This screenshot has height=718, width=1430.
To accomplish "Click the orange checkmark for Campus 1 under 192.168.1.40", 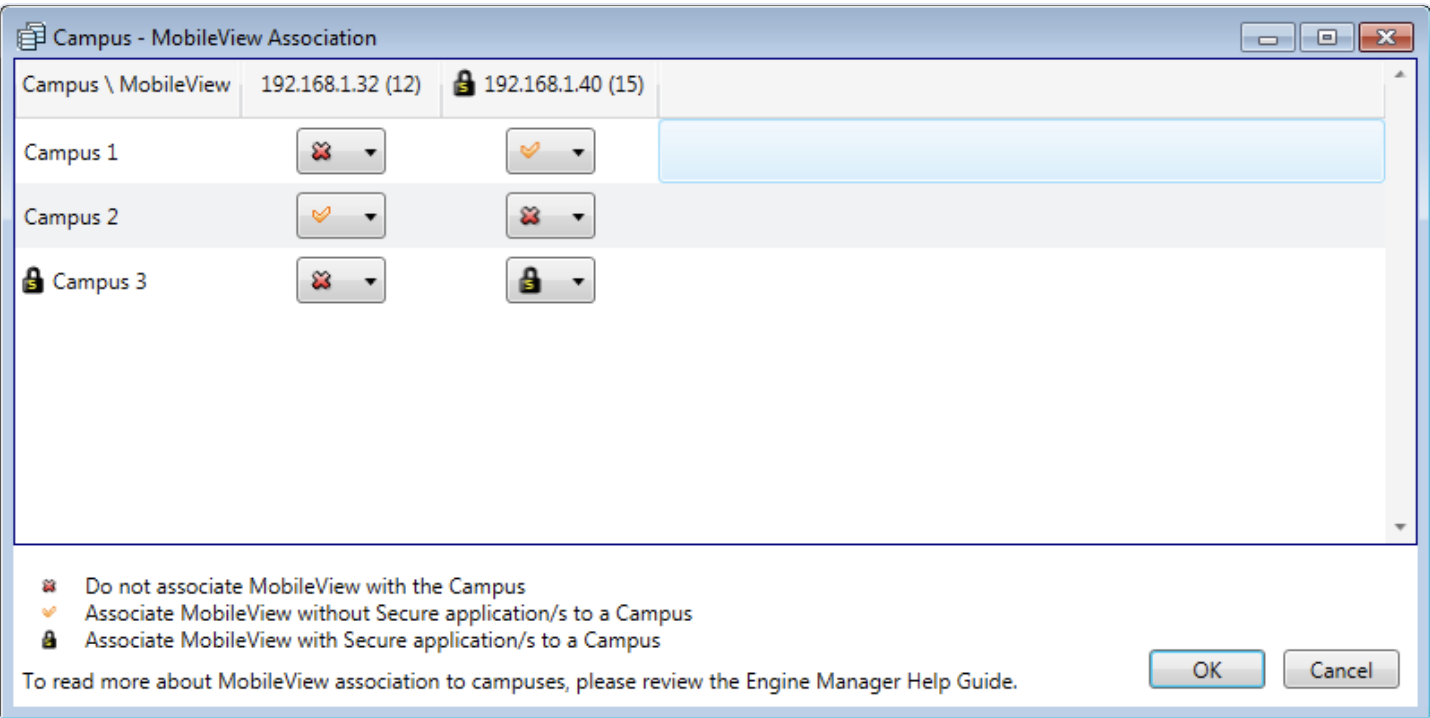I will 531,152.
